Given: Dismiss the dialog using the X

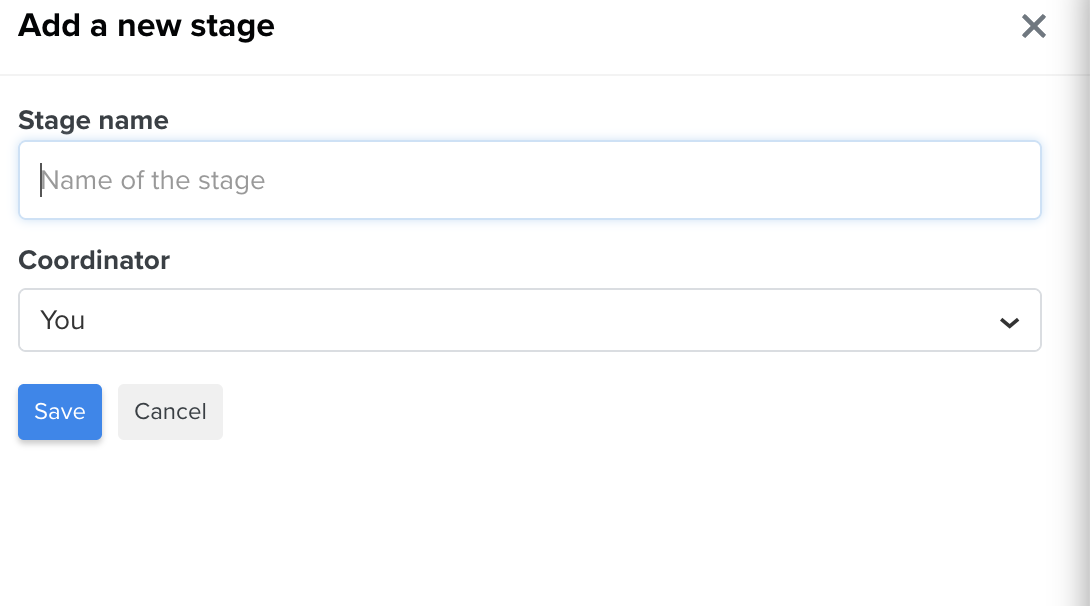Looking at the screenshot, I should click(x=1034, y=26).
